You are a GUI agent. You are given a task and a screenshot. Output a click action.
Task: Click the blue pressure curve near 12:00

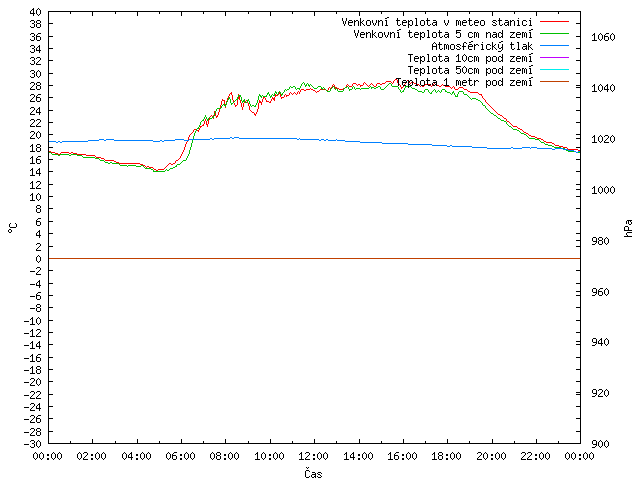point(314,139)
